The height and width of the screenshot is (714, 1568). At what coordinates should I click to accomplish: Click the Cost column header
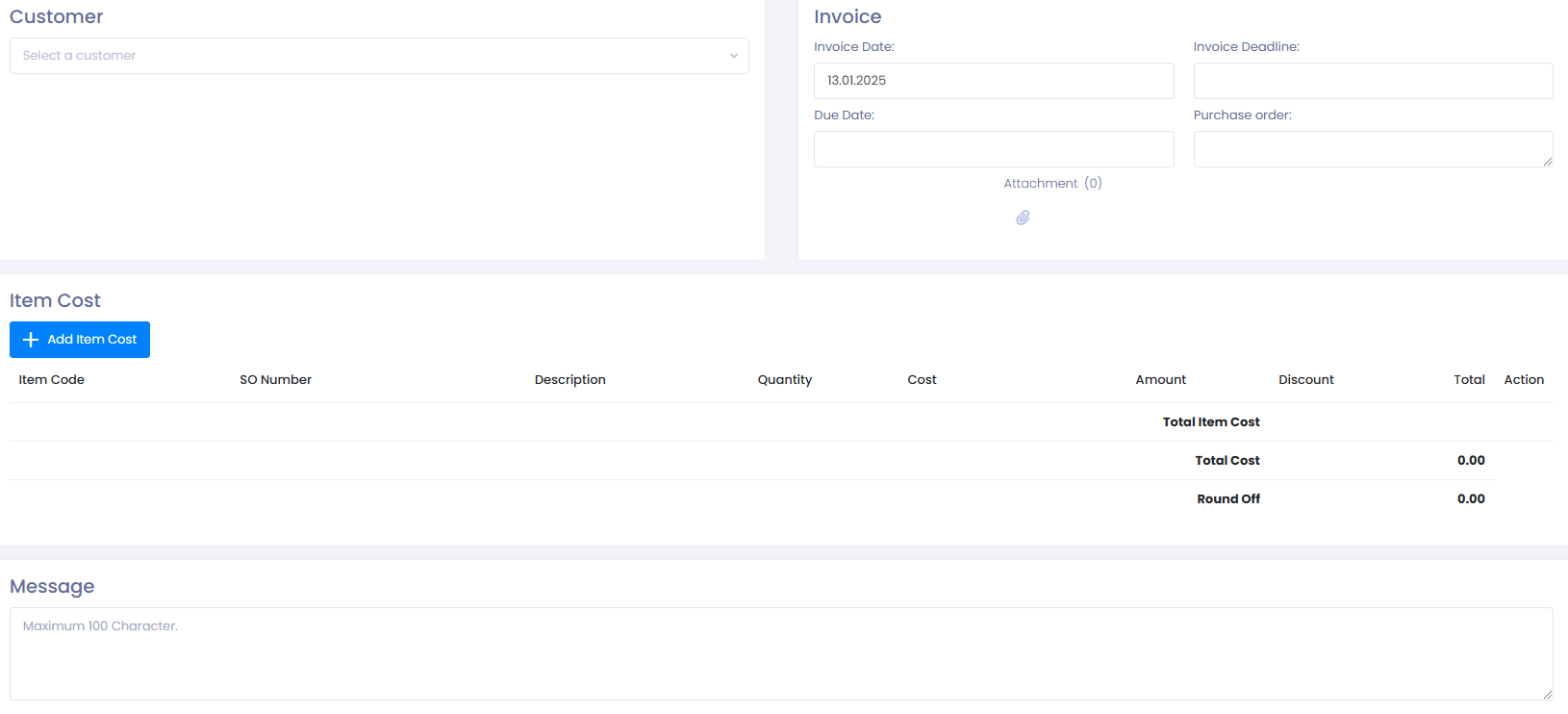pyautogui.click(x=922, y=380)
